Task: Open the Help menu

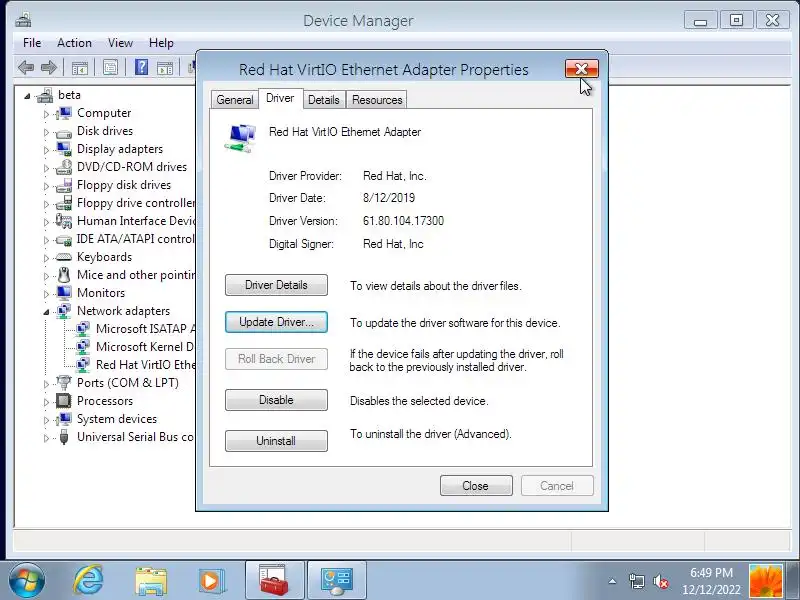Action: coord(161,43)
